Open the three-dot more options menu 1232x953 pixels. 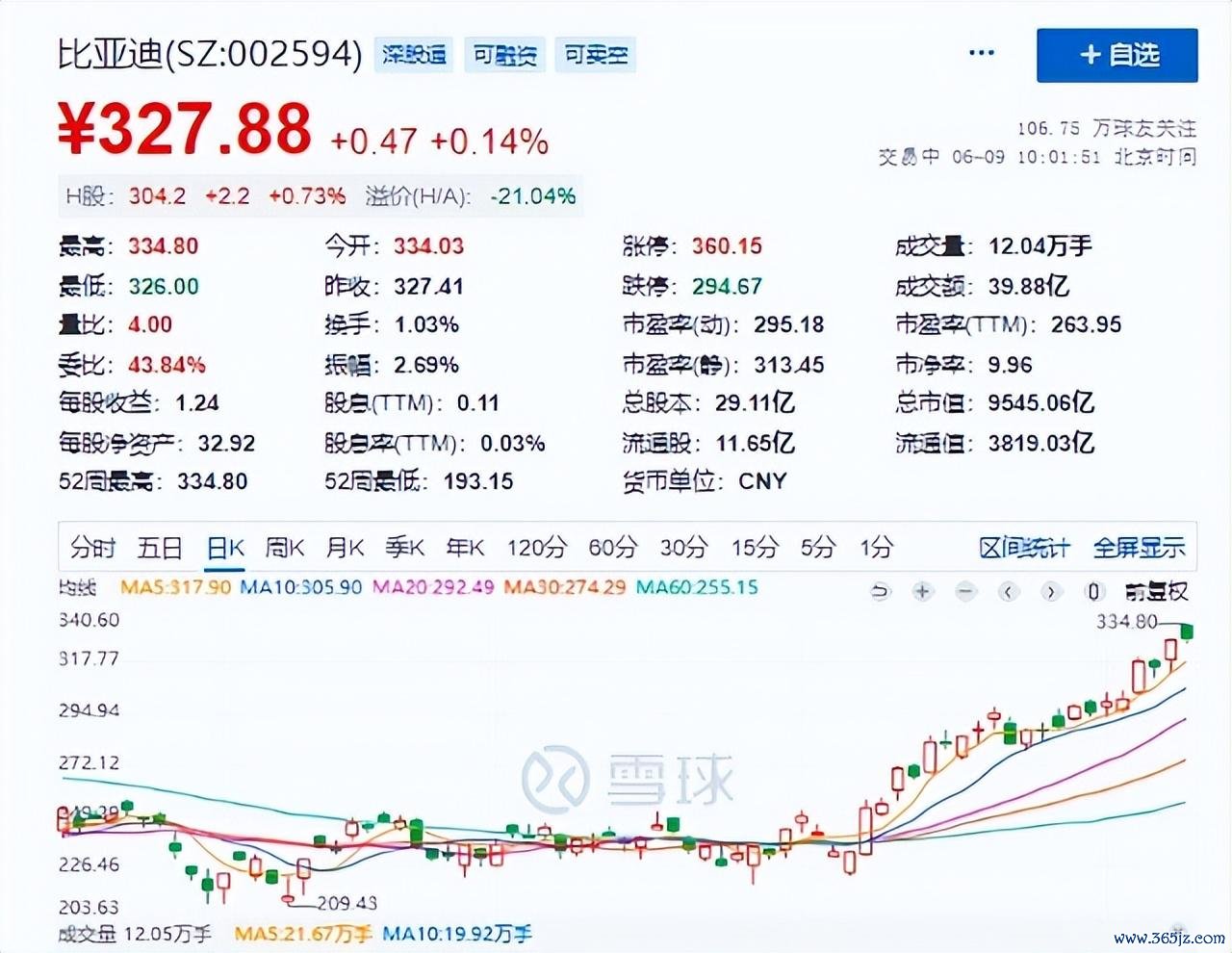(x=981, y=53)
